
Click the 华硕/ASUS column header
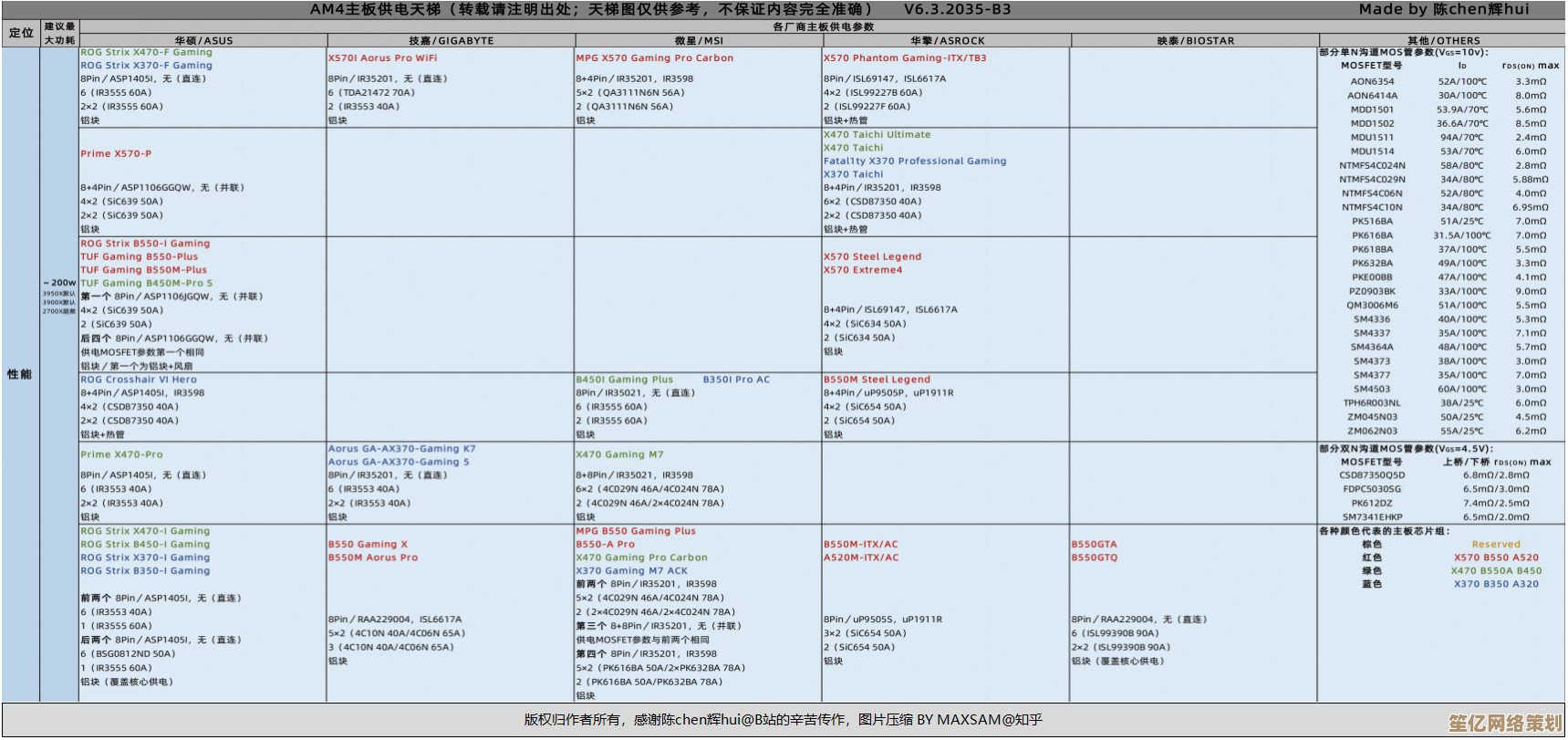[x=203, y=41]
